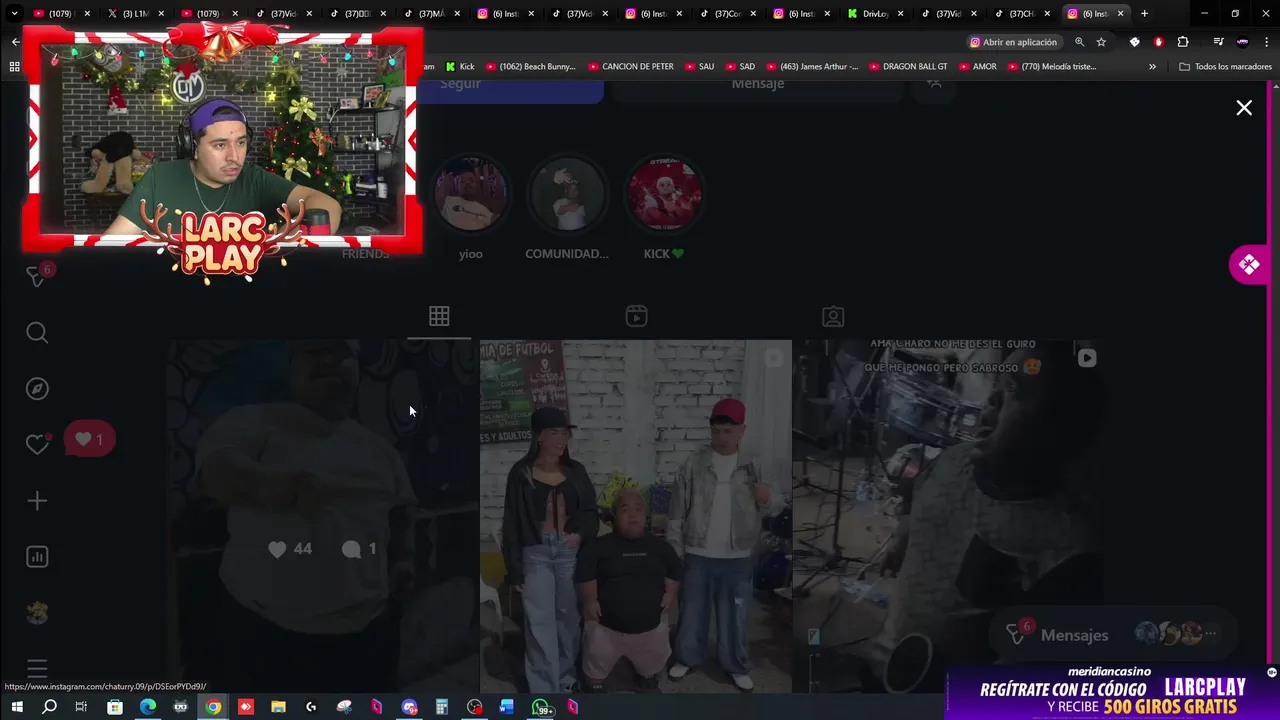
Task: Open the Kick bookmark
Action: pyautogui.click(x=460, y=67)
